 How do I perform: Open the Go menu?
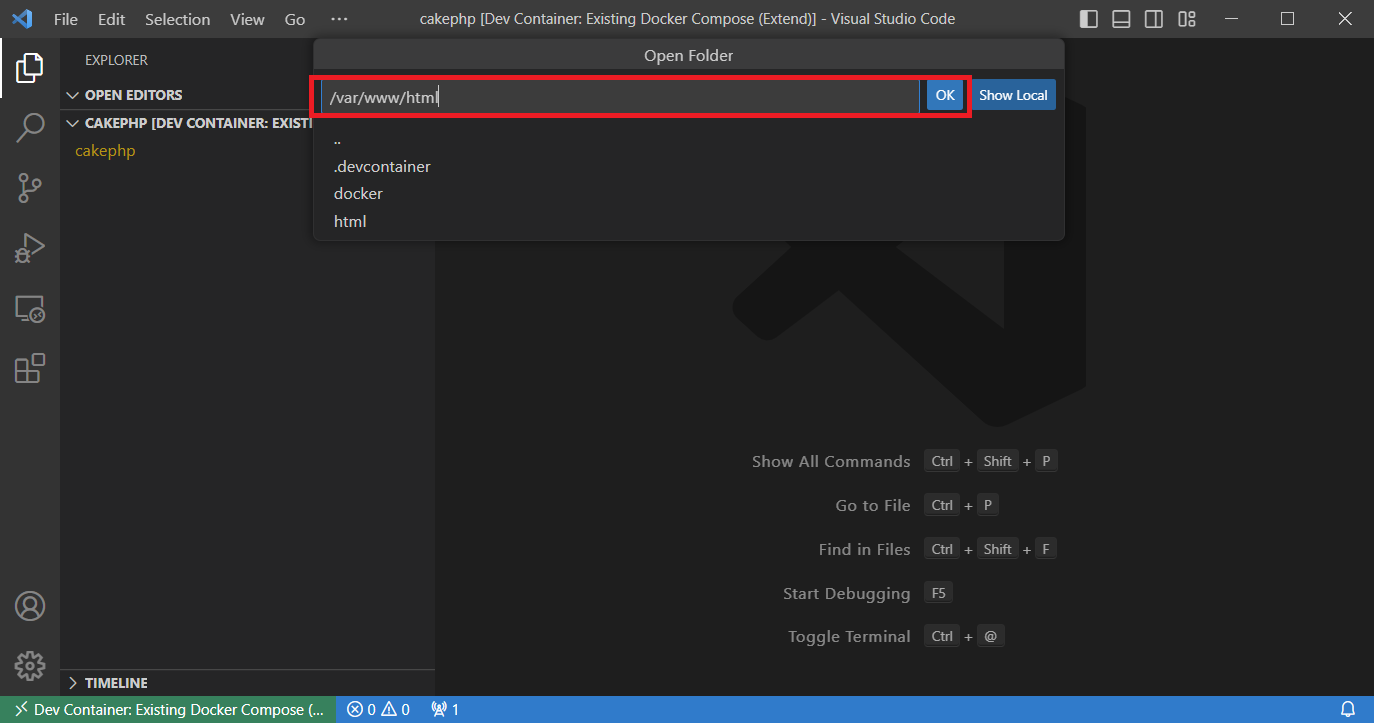(294, 18)
